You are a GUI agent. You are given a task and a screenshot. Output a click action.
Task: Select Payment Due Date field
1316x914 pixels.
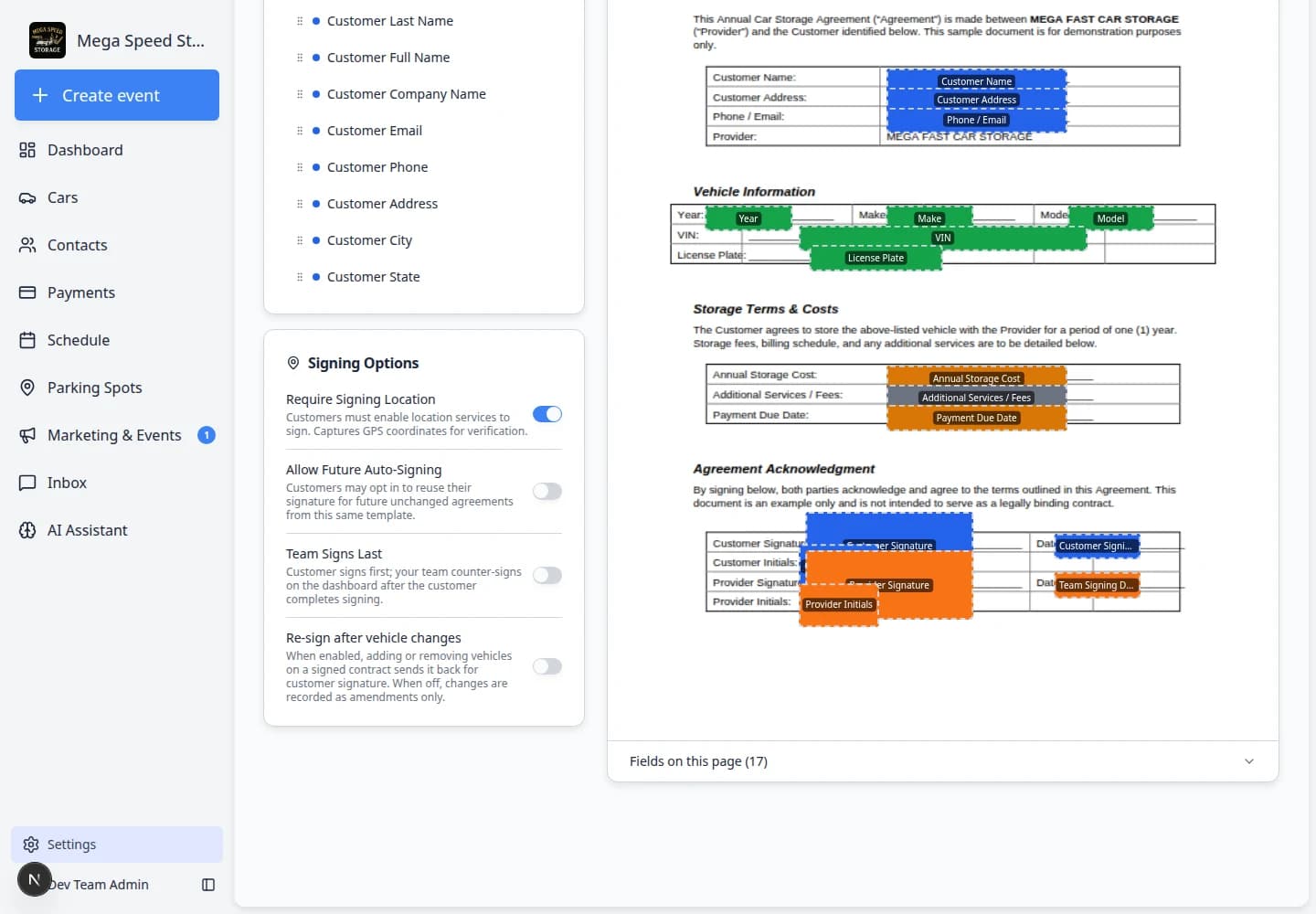[x=976, y=418]
